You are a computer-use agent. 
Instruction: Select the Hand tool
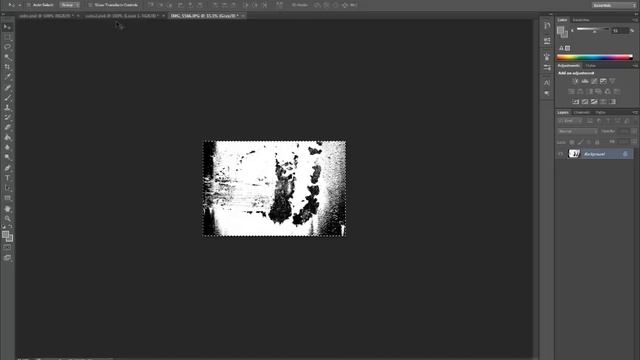(x=7, y=209)
